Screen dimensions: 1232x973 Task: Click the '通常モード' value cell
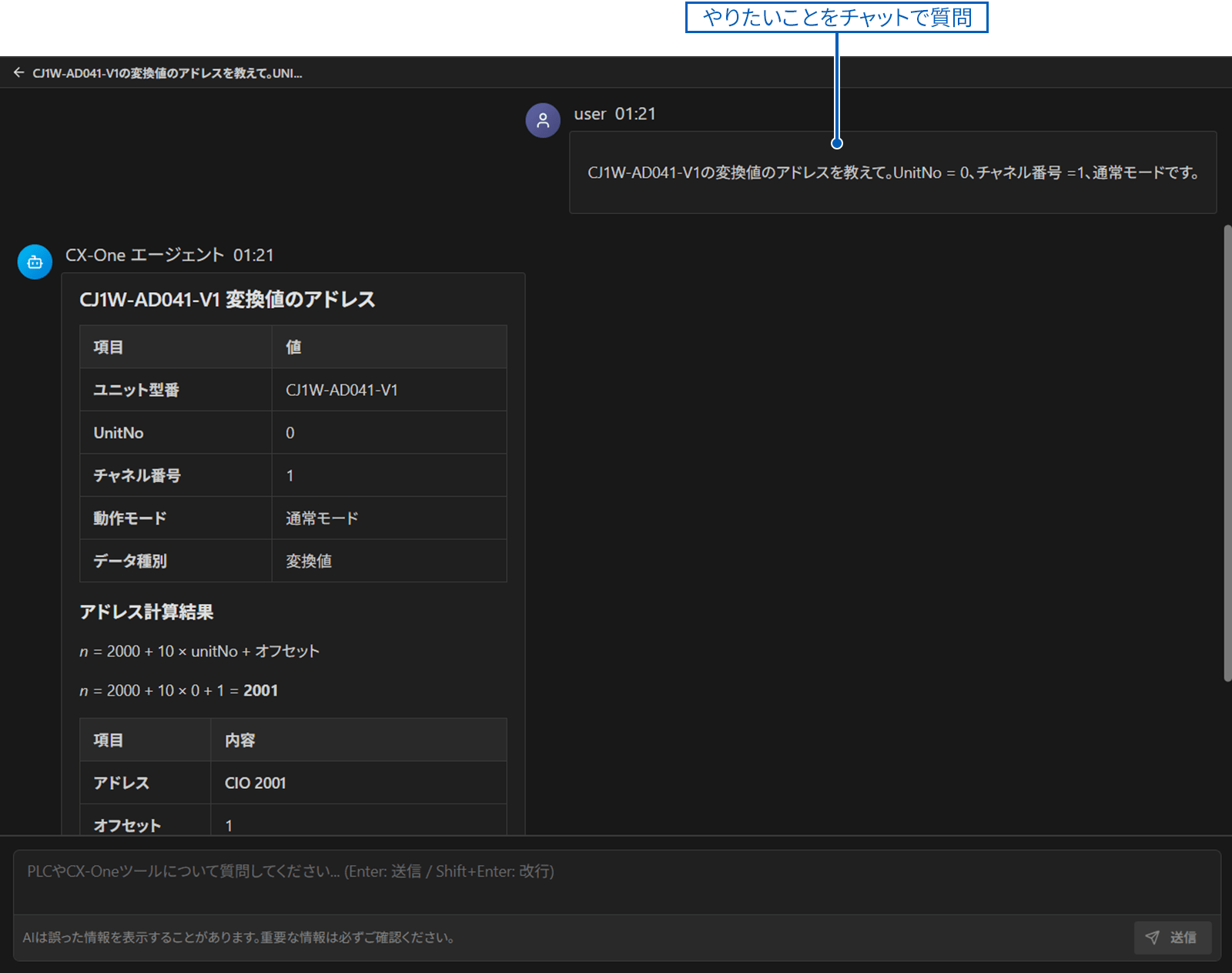pyautogui.click(x=389, y=518)
